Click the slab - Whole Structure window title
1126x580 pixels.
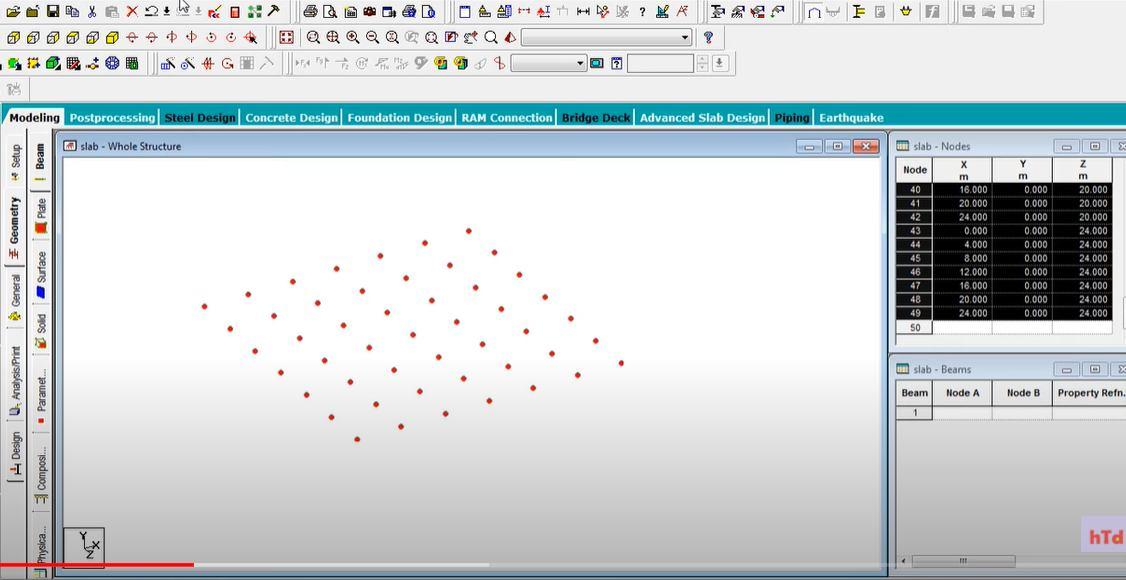click(x=130, y=146)
